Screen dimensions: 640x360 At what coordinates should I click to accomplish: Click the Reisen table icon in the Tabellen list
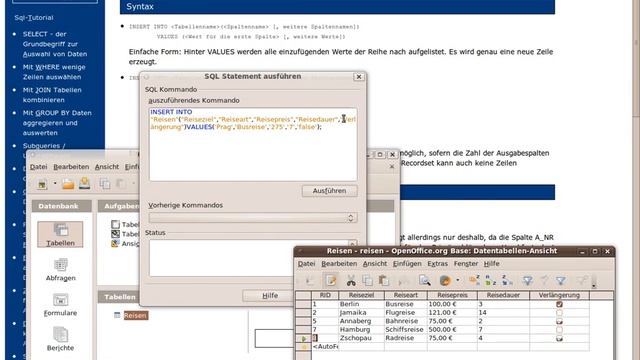[x=117, y=315]
